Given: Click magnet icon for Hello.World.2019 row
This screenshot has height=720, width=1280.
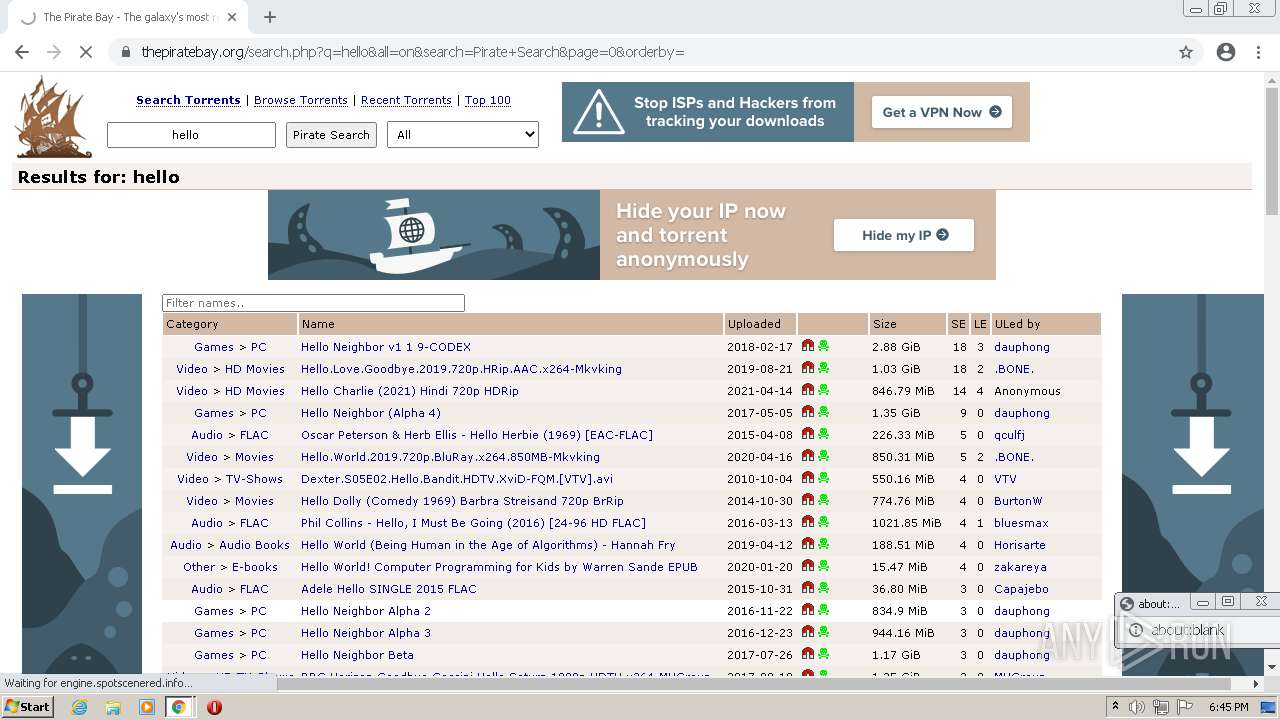Looking at the screenshot, I should point(808,456).
